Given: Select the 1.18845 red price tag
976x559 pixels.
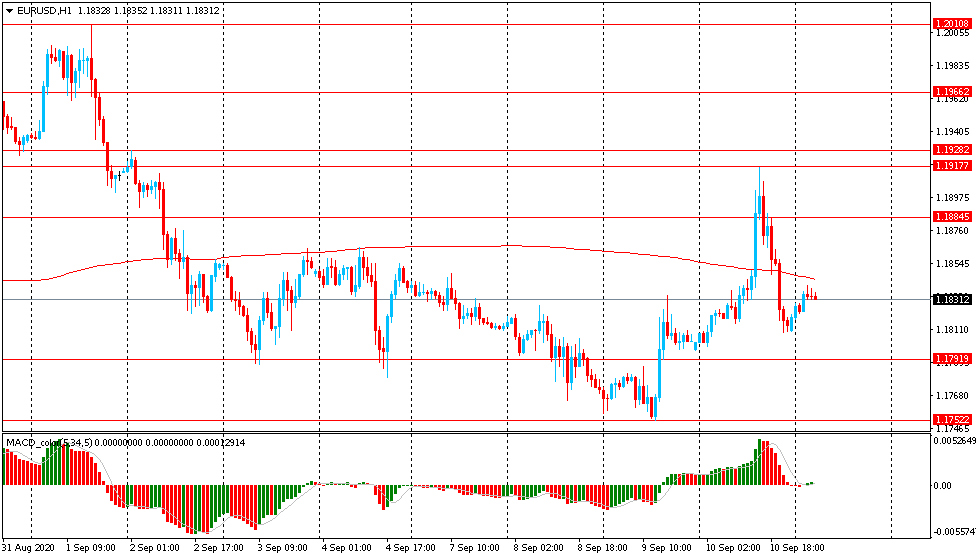Looking at the screenshot, I should pos(951,216).
